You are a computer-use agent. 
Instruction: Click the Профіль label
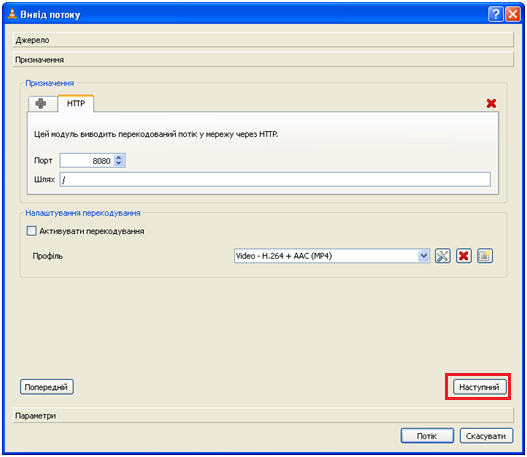click(x=48, y=256)
